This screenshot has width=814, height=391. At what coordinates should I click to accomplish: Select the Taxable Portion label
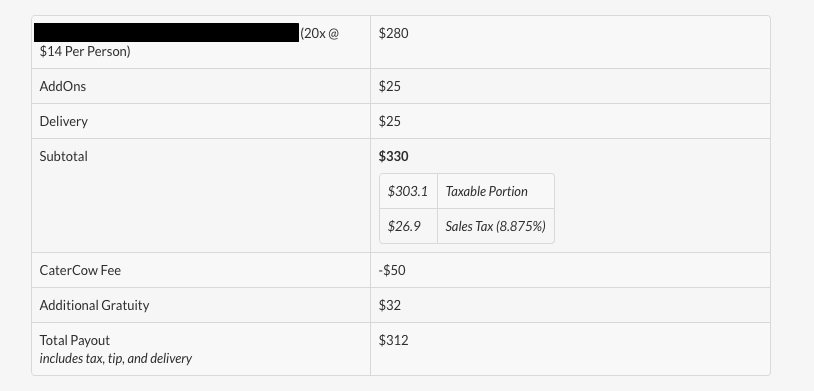(x=486, y=191)
